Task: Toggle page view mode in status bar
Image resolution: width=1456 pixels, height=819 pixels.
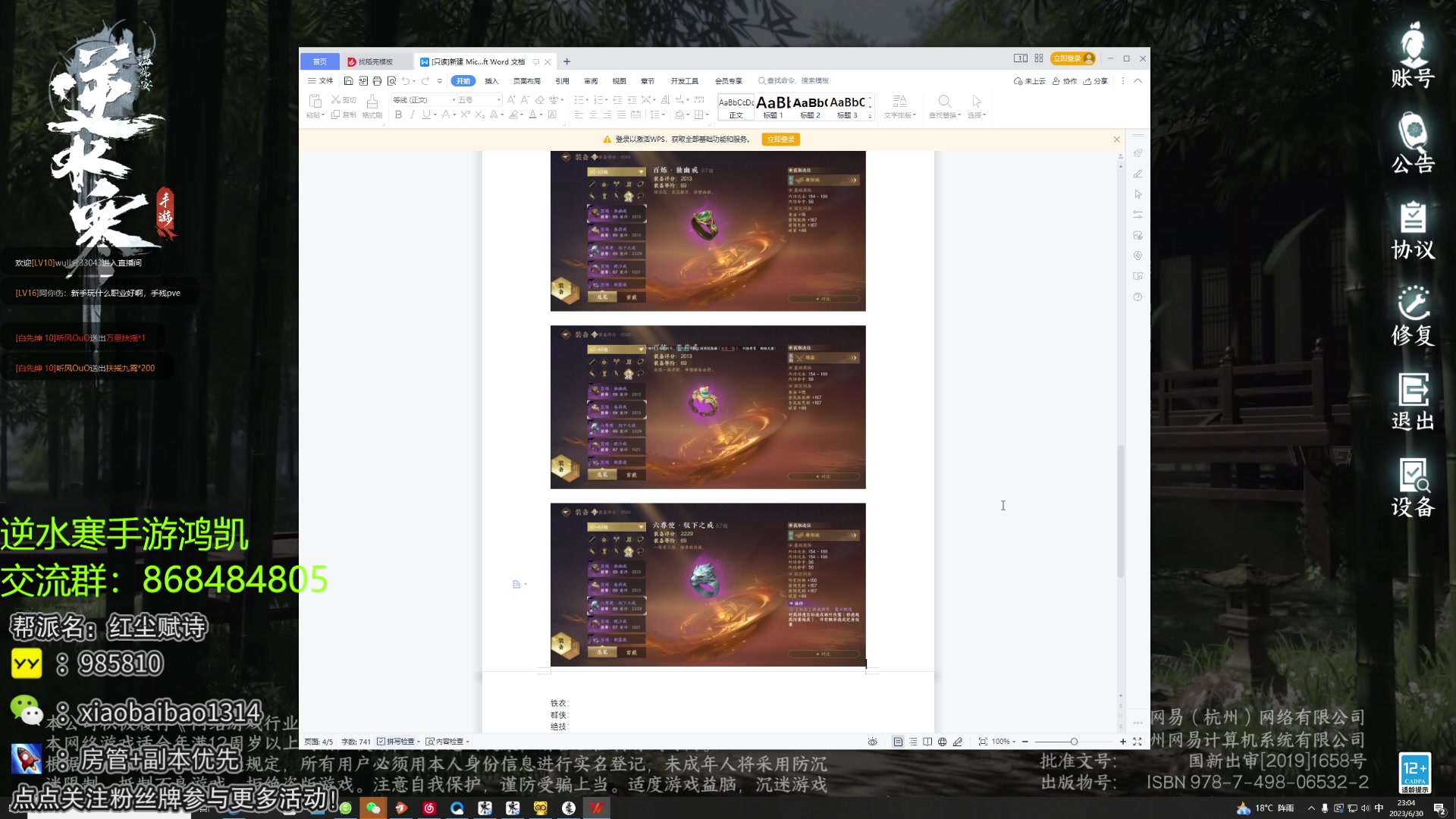Action: pyautogui.click(x=898, y=742)
